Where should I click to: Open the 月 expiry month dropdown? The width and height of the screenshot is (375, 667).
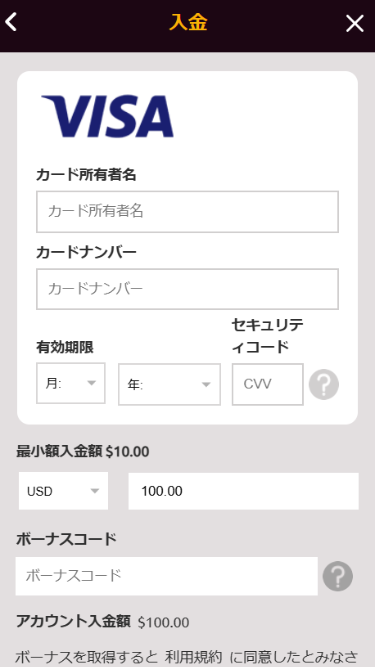(x=71, y=383)
